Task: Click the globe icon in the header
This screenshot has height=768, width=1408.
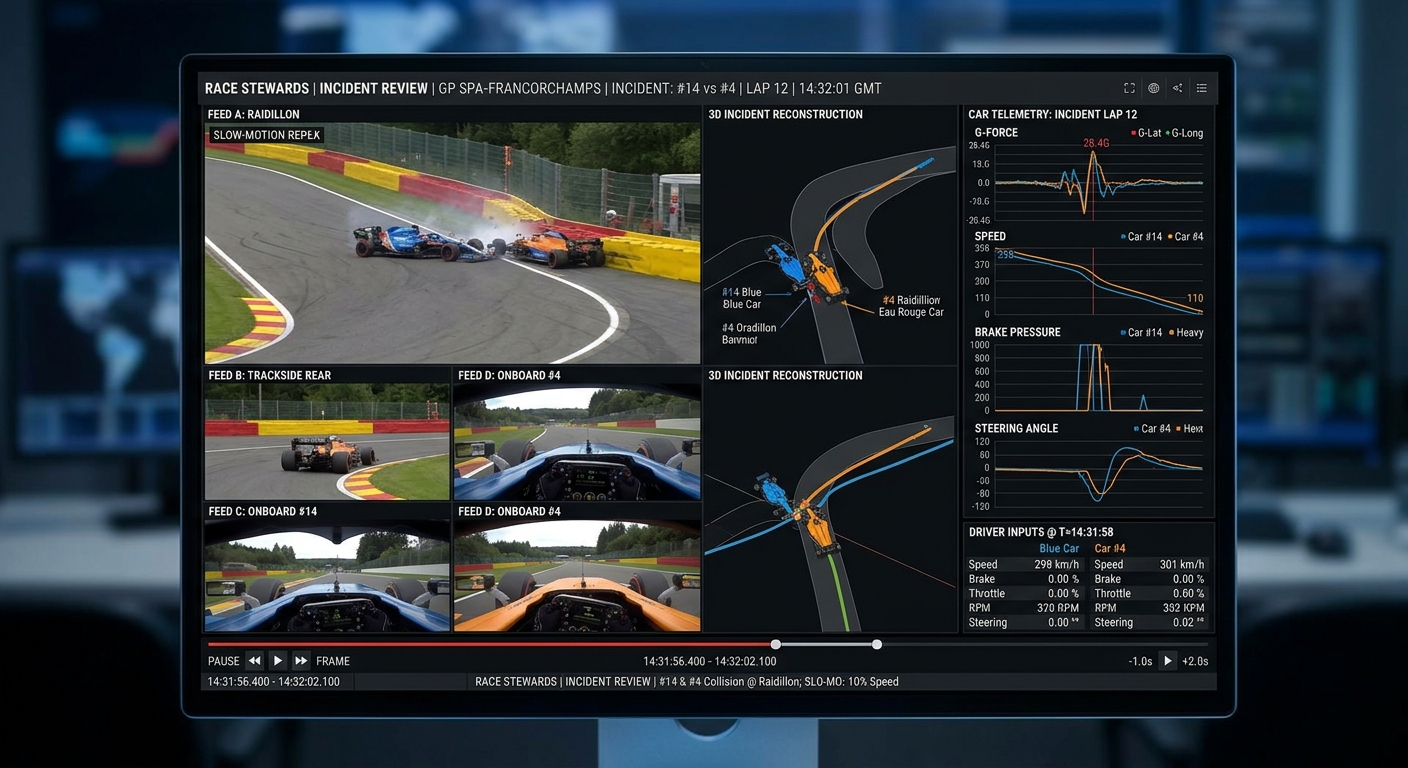Action: 1153,88
